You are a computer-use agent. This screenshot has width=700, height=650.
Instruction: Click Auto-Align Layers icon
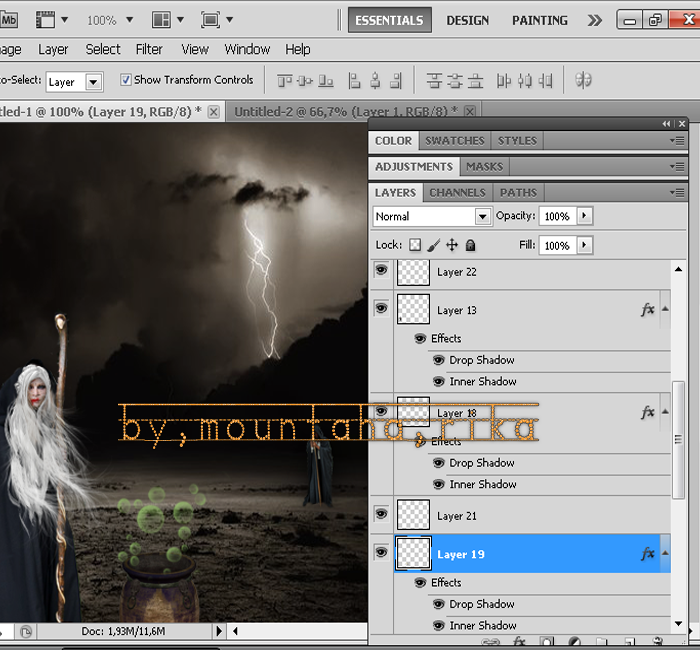[583, 80]
